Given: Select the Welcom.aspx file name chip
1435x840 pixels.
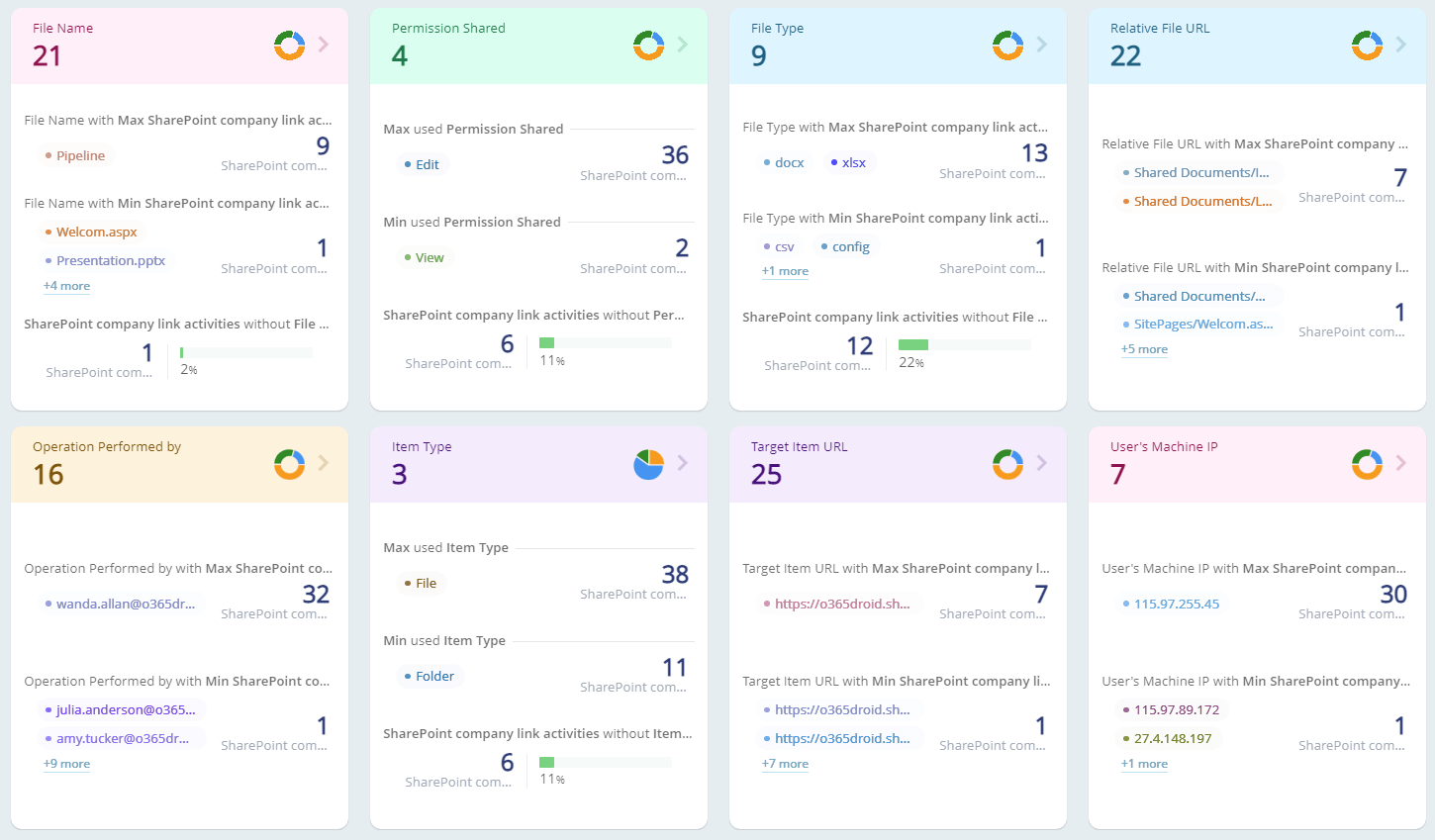Looking at the screenshot, I should pyautogui.click(x=94, y=232).
